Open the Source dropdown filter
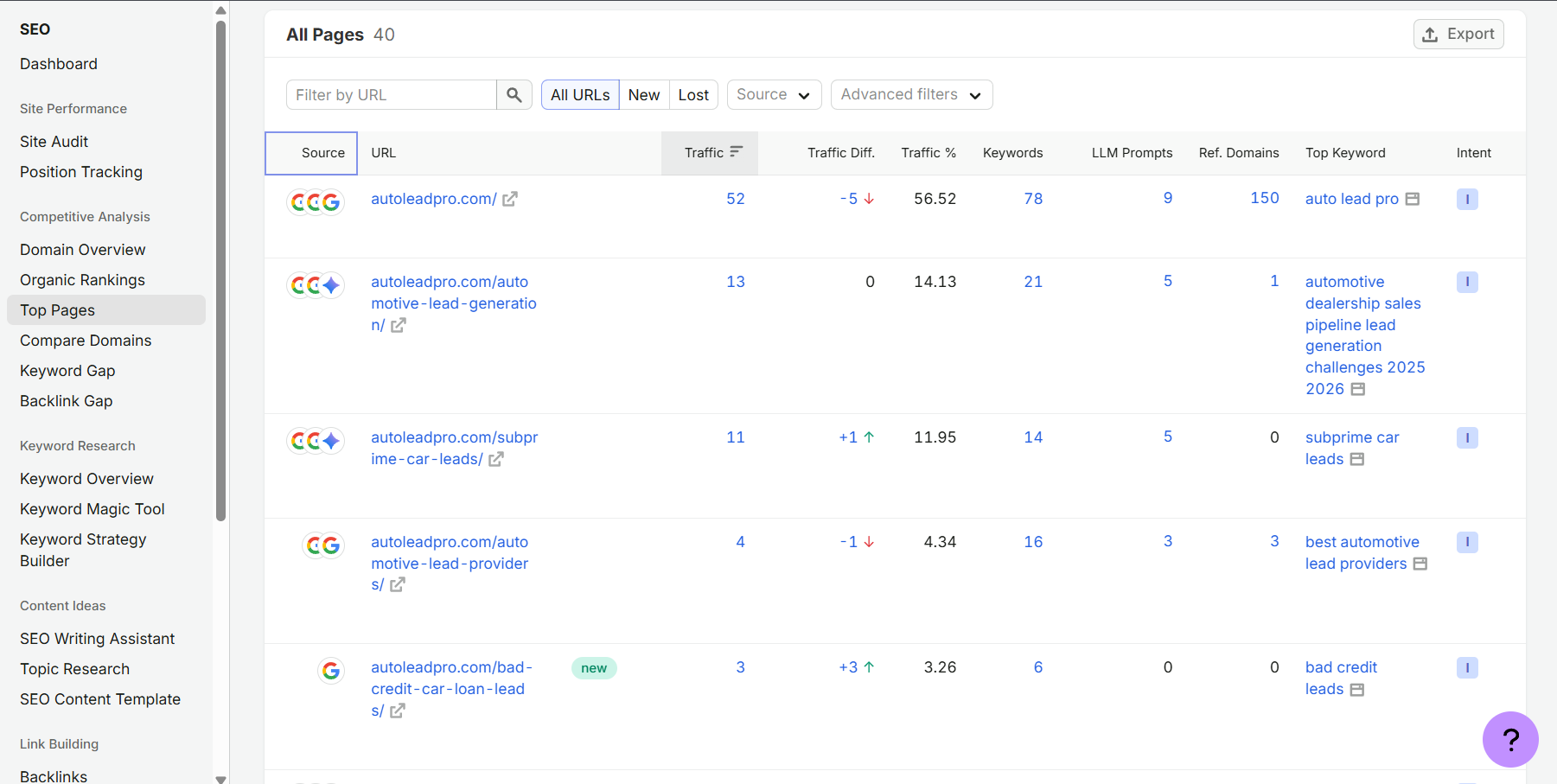The width and height of the screenshot is (1557, 784). 774,95
